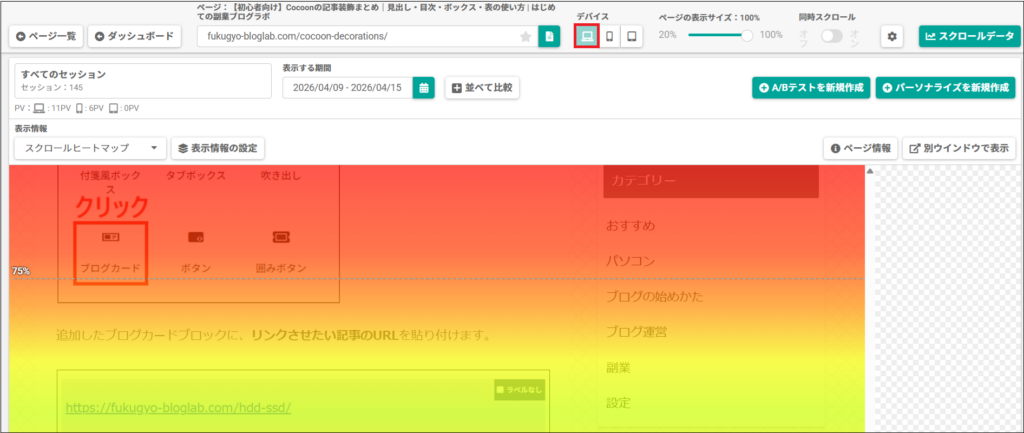Open the ブログの始めかた category link
1024x433 pixels.
(x=654, y=297)
